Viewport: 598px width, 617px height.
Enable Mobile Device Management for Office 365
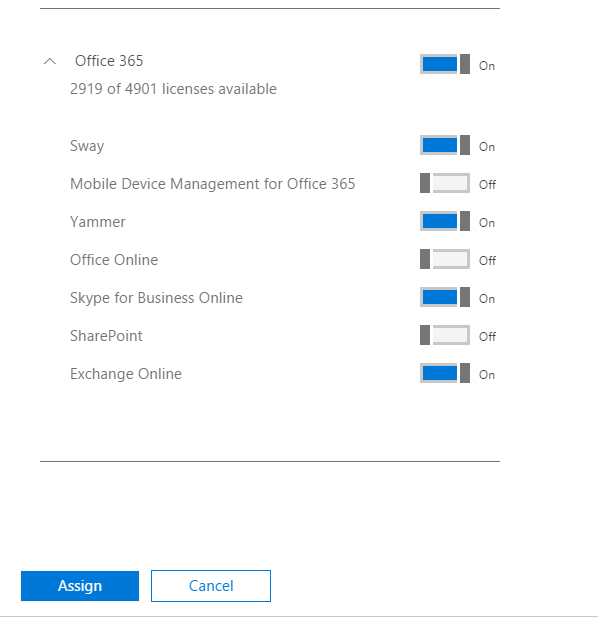pyautogui.click(x=445, y=183)
